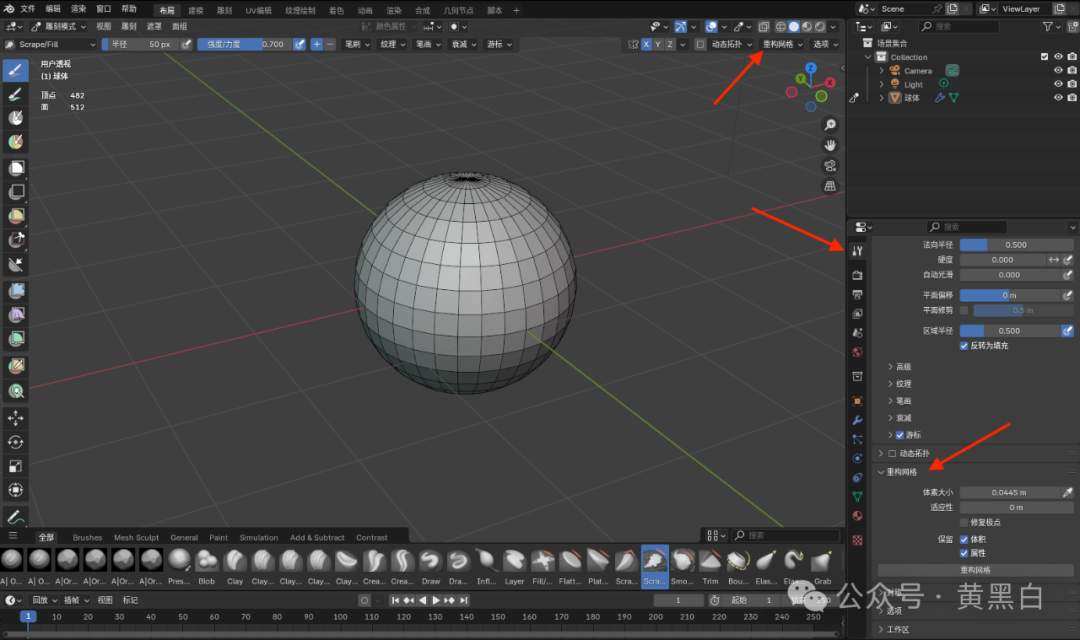Open the Output properties tab icon
This screenshot has width=1080, height=640.
click(858, 294)
